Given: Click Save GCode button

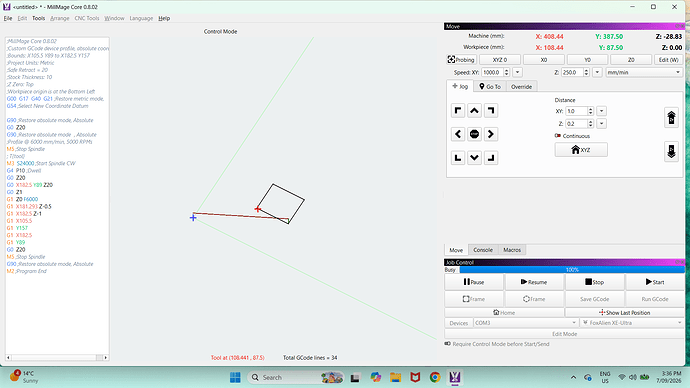Looking at the screenshot, I should point(595,299).
